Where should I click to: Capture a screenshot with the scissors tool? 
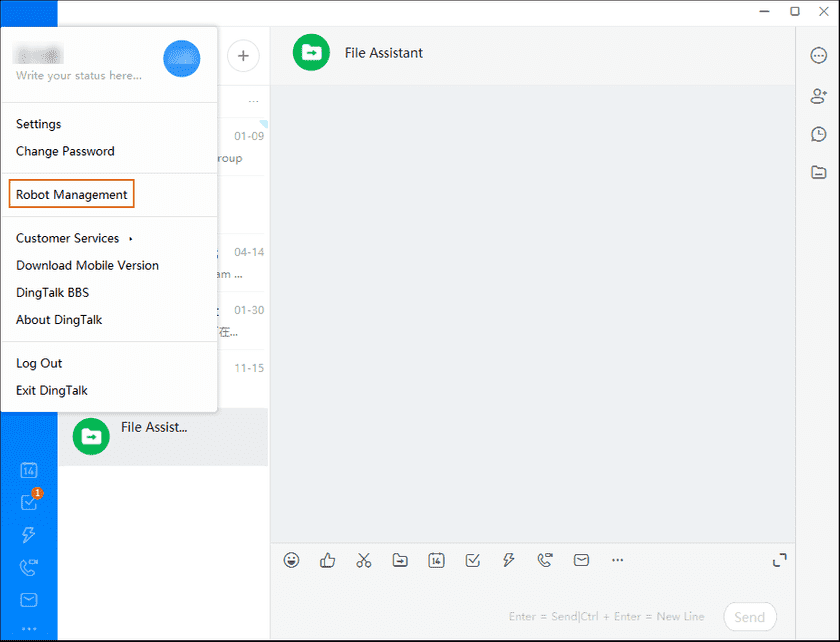(364, 560)
